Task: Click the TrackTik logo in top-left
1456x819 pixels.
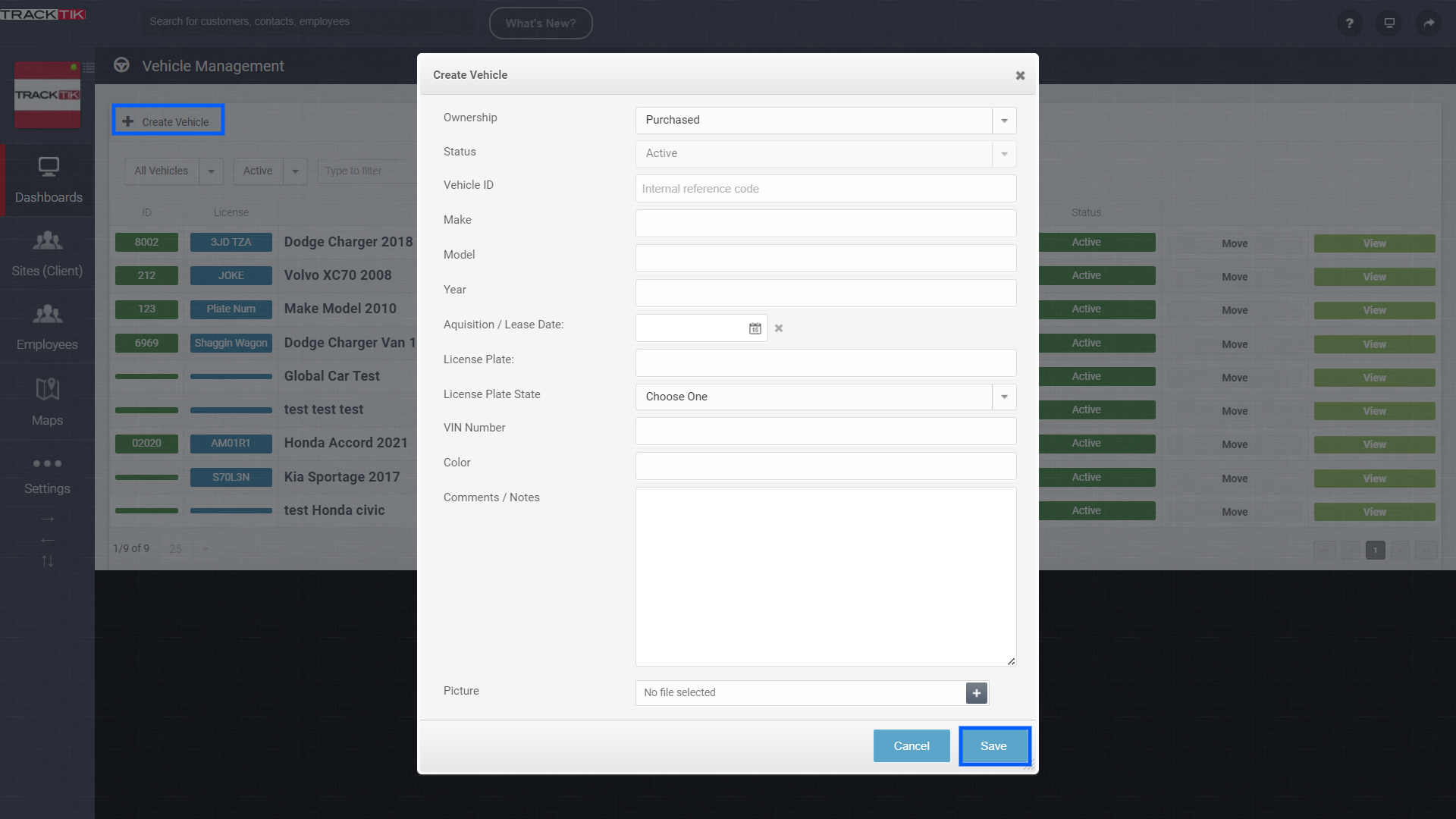Action: click(x=43, y=14)
